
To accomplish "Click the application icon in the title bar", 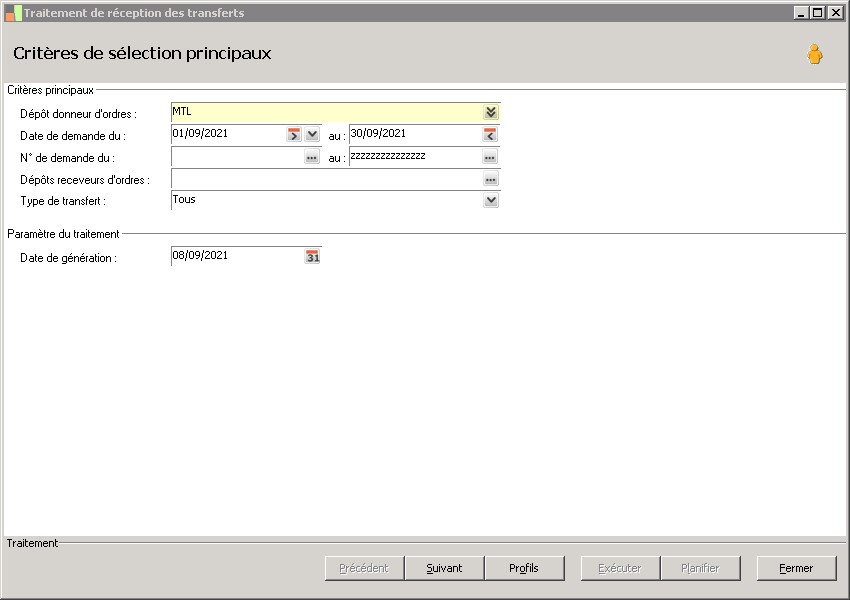I will [13, 13].
